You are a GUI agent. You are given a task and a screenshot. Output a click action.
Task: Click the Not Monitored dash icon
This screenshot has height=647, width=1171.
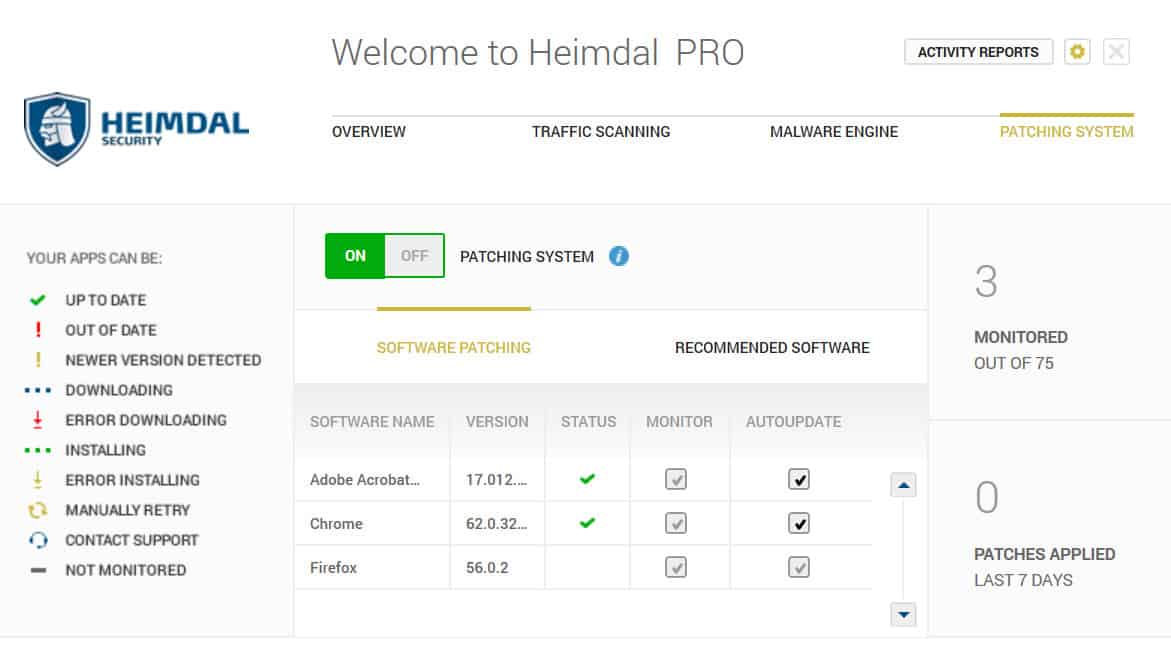[x=38, y=570]
